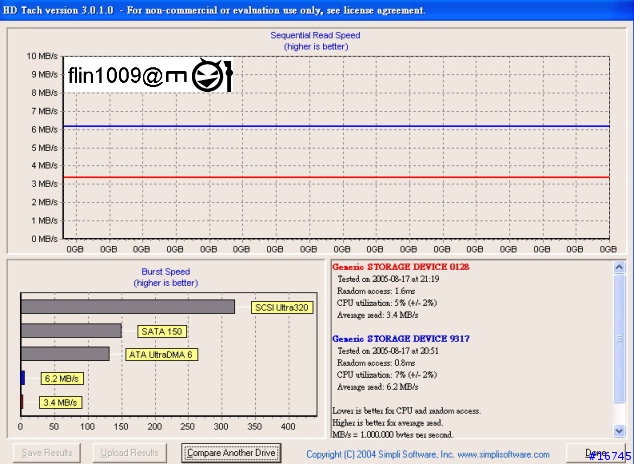Click the Done button
This screenshot has height=464, width=634.
(x=596, y=453)
